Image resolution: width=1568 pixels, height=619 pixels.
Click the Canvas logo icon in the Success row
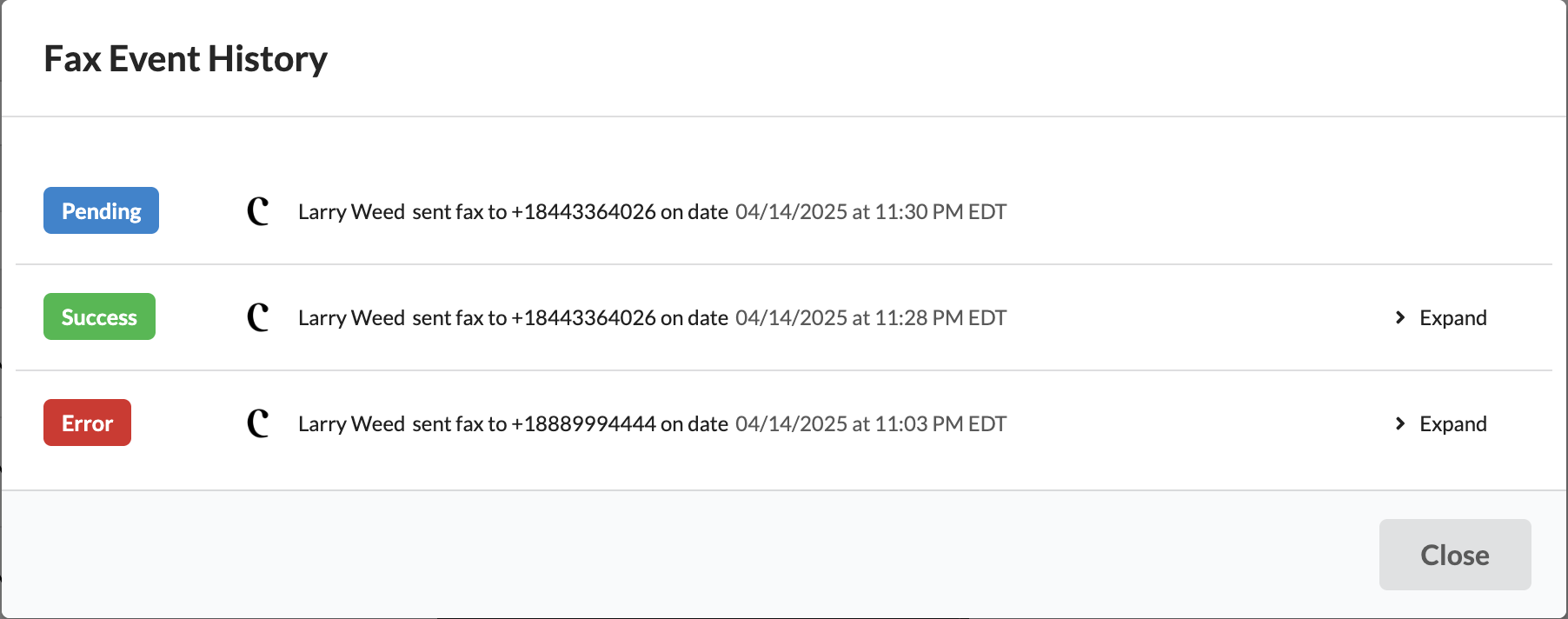coord(257,317)
